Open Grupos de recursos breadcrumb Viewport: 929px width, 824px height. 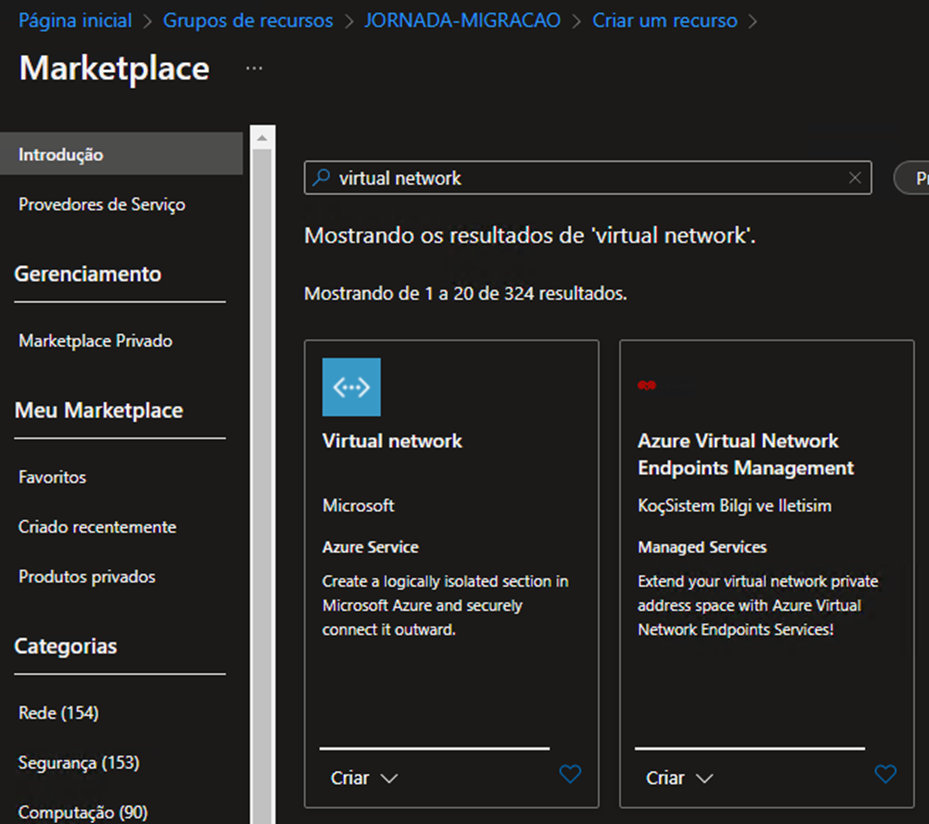[x=248, y=21]
